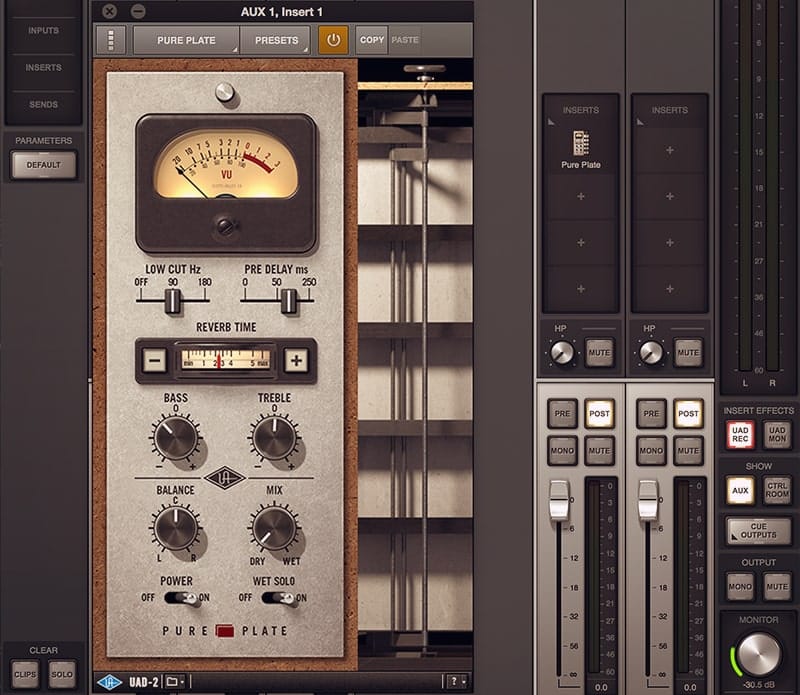
Task: Open the PURE PLATE plugin selector dropdown
Action: pyautogui.click(x=185, y=39)
